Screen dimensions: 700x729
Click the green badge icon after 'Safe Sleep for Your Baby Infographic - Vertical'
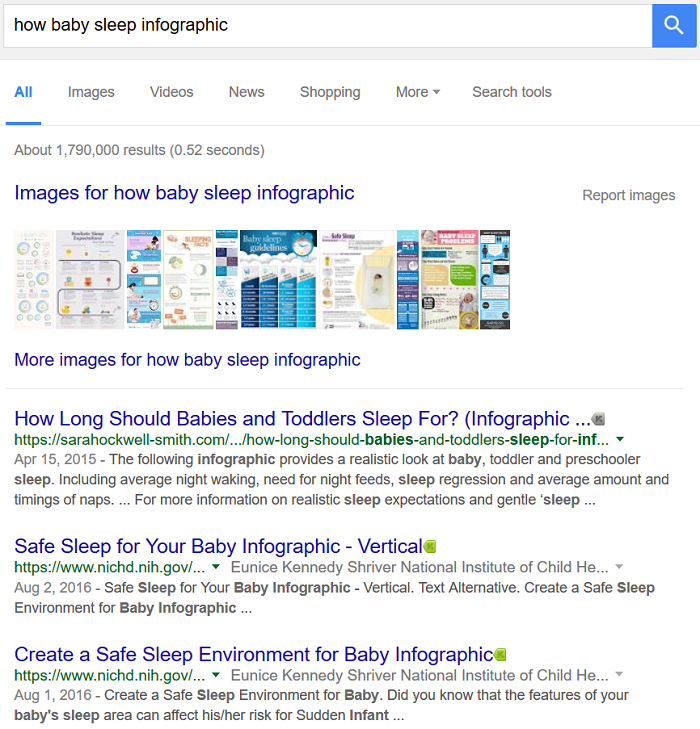pyautogui.click(x=430, y=546)
